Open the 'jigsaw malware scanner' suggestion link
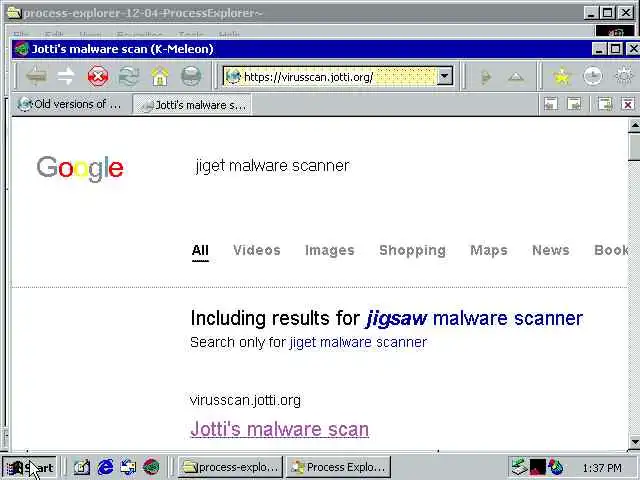This screenshot has width=640, height=480. coord(475,318)
